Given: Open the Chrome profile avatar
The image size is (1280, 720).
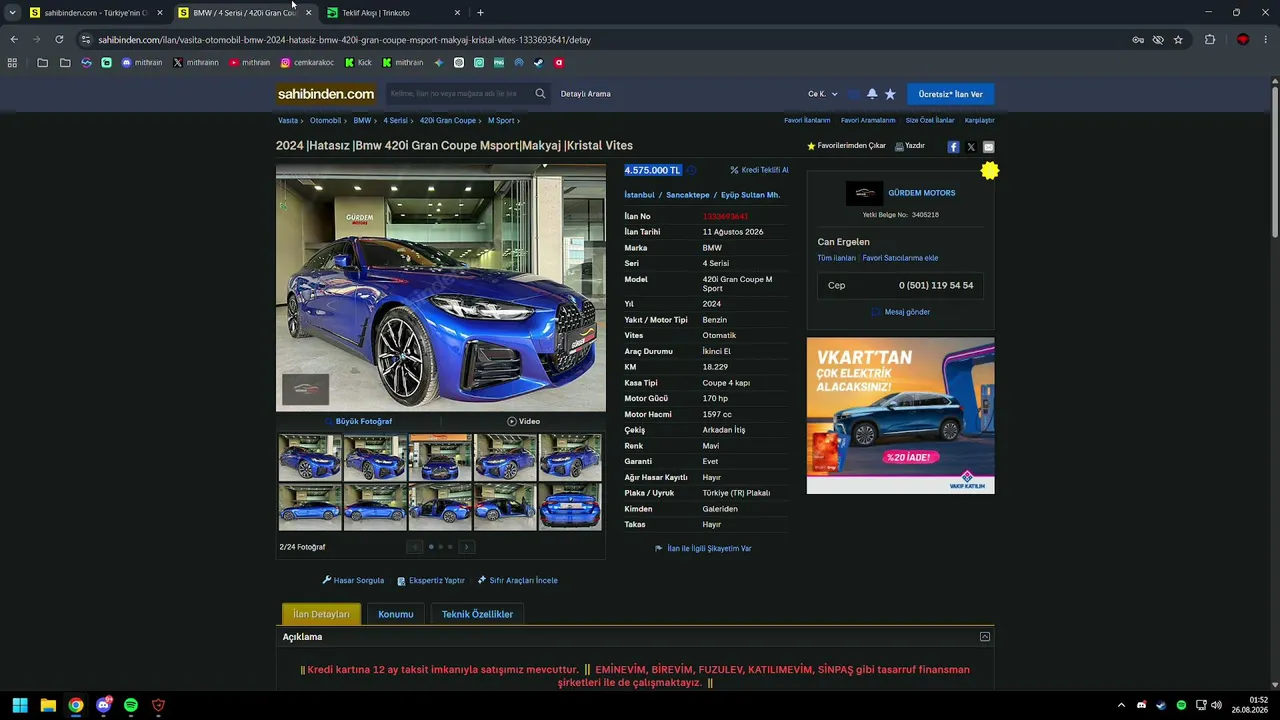Looking at the screenshot, I should pos(1243,40).
